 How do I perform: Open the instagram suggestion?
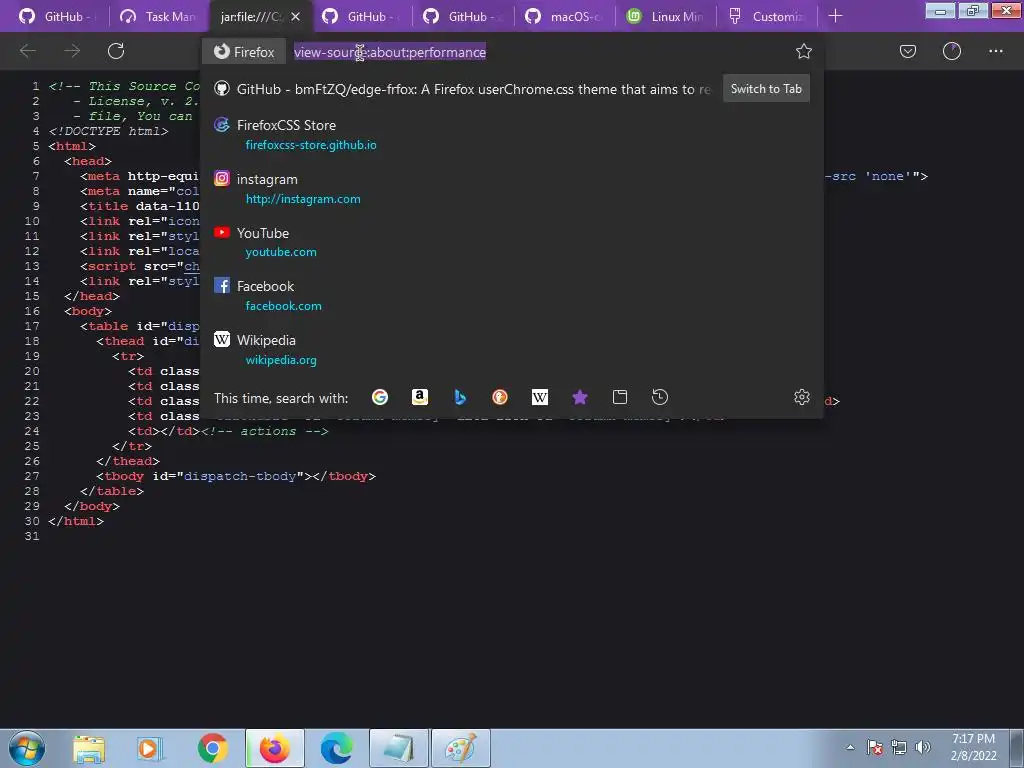tap(511, 188)
